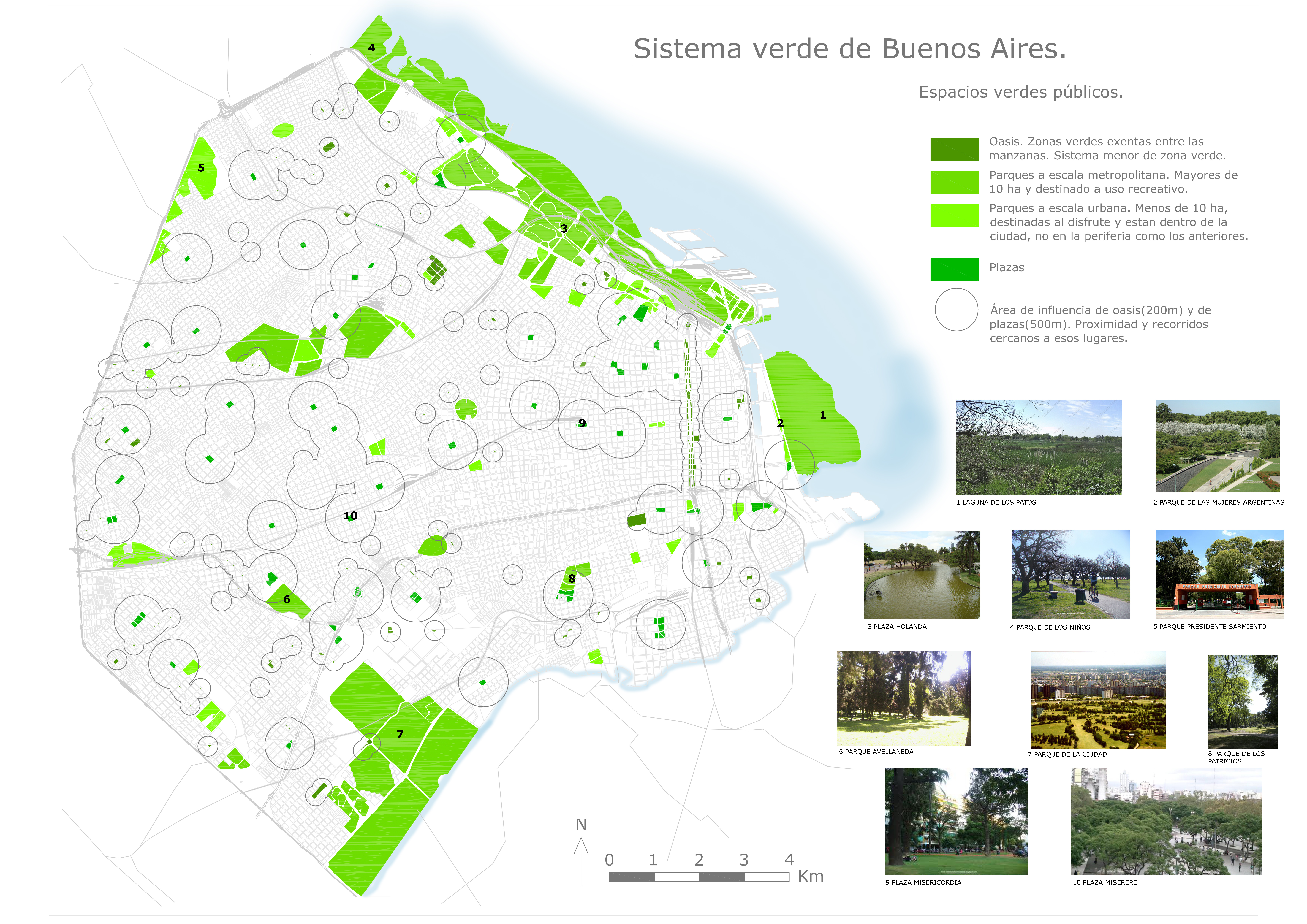Open the Parque de la Ciudad photo
Image resolution: width=1307 pixels, height=924 pixels.
click(1099, 700)
